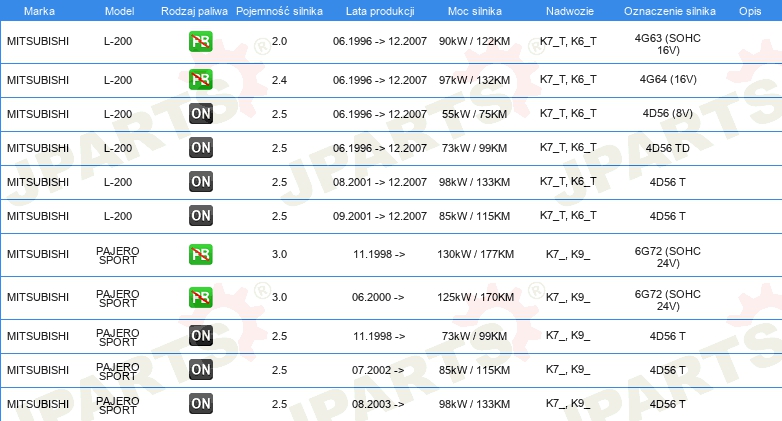This screenshot has width=782, height=421.
Task: Select PAJERO SPORT model in the 06.2000 row
Action: click(x=118, y=299)
